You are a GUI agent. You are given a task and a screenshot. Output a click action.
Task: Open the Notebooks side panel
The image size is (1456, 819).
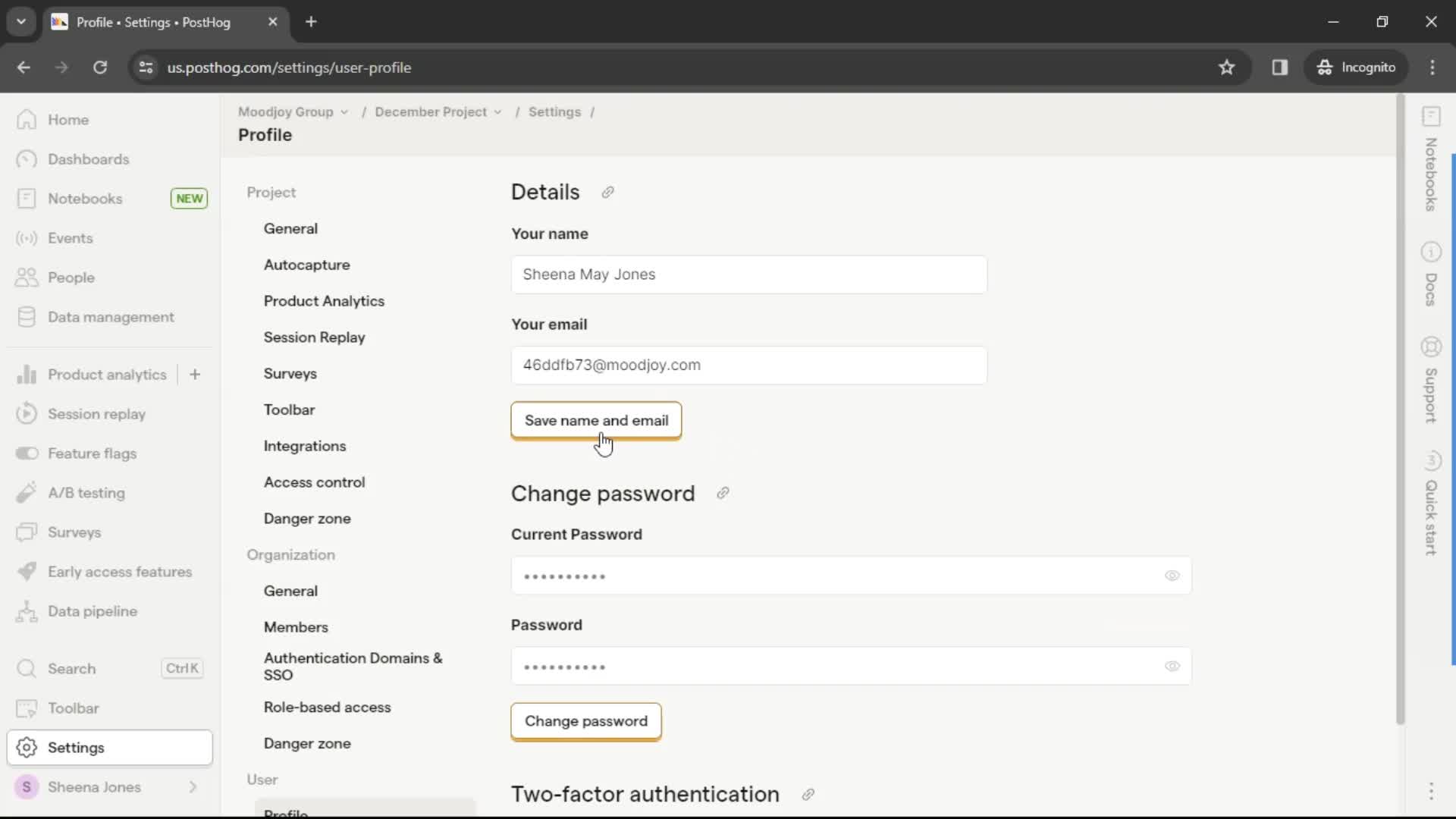(x=1431, y=159)
